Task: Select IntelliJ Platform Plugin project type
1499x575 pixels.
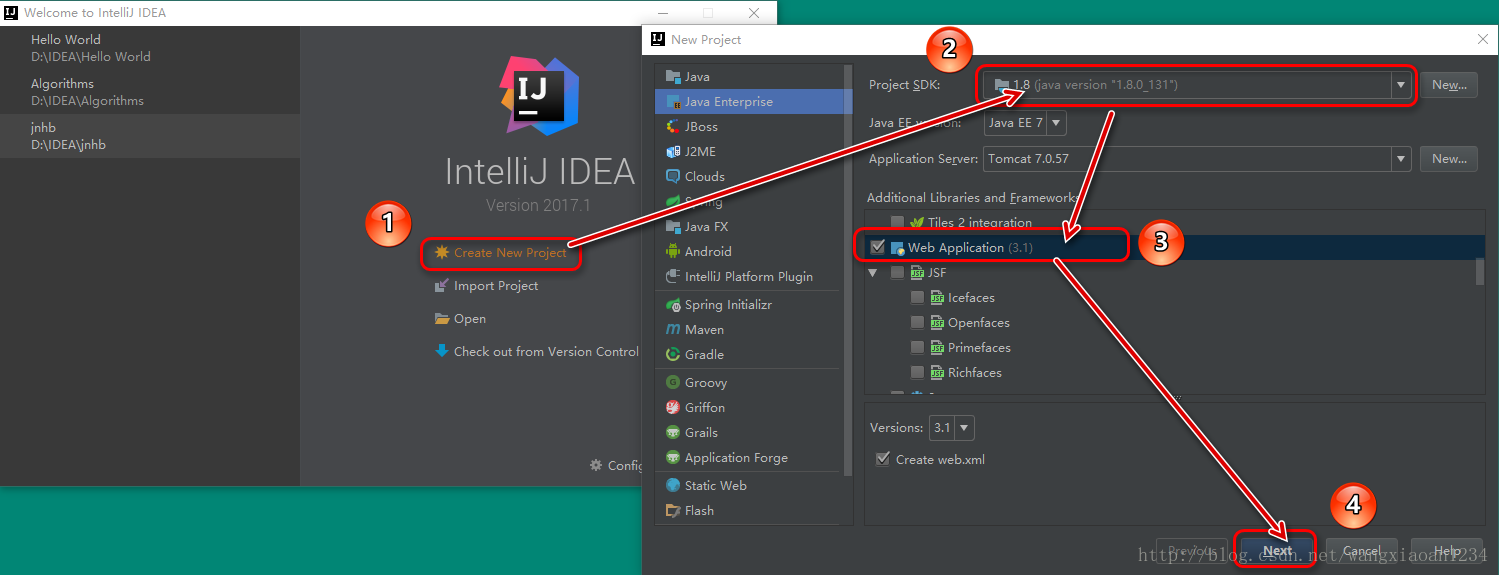Action: pyautogui.click(x=753, y=277)
